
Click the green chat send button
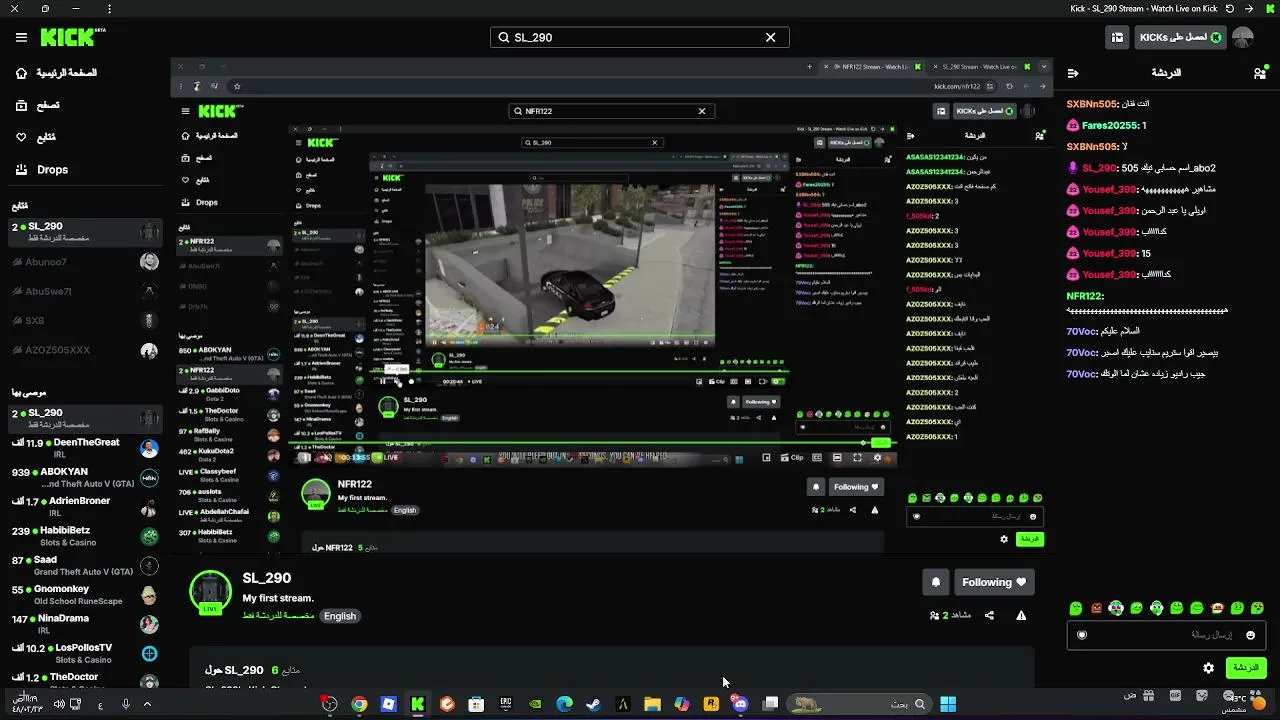(x=1245, y=668)
